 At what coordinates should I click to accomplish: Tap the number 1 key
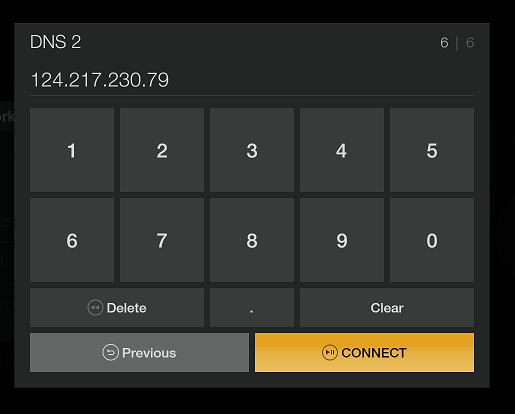72,150
